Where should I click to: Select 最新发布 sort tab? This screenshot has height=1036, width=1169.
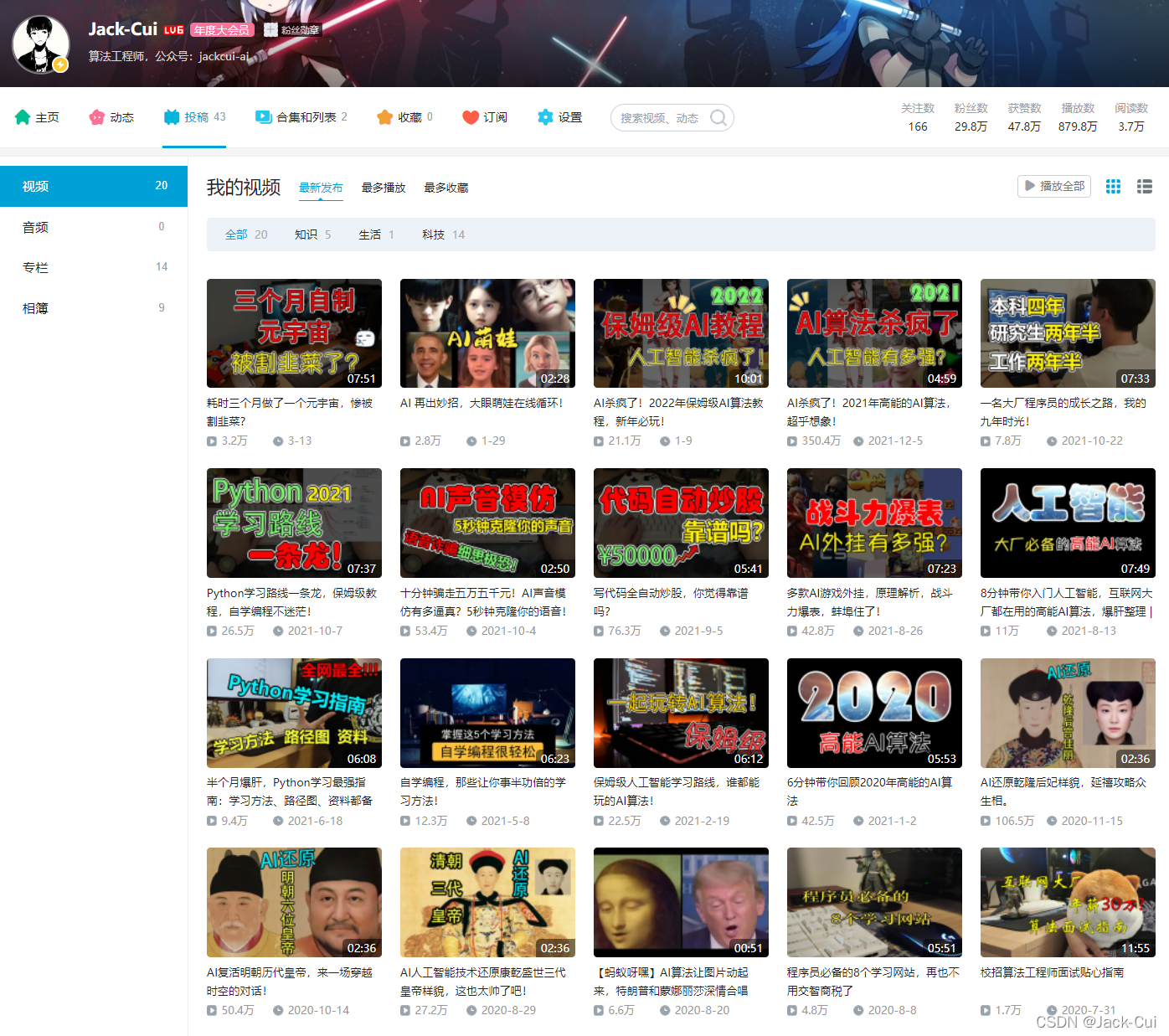321,188
